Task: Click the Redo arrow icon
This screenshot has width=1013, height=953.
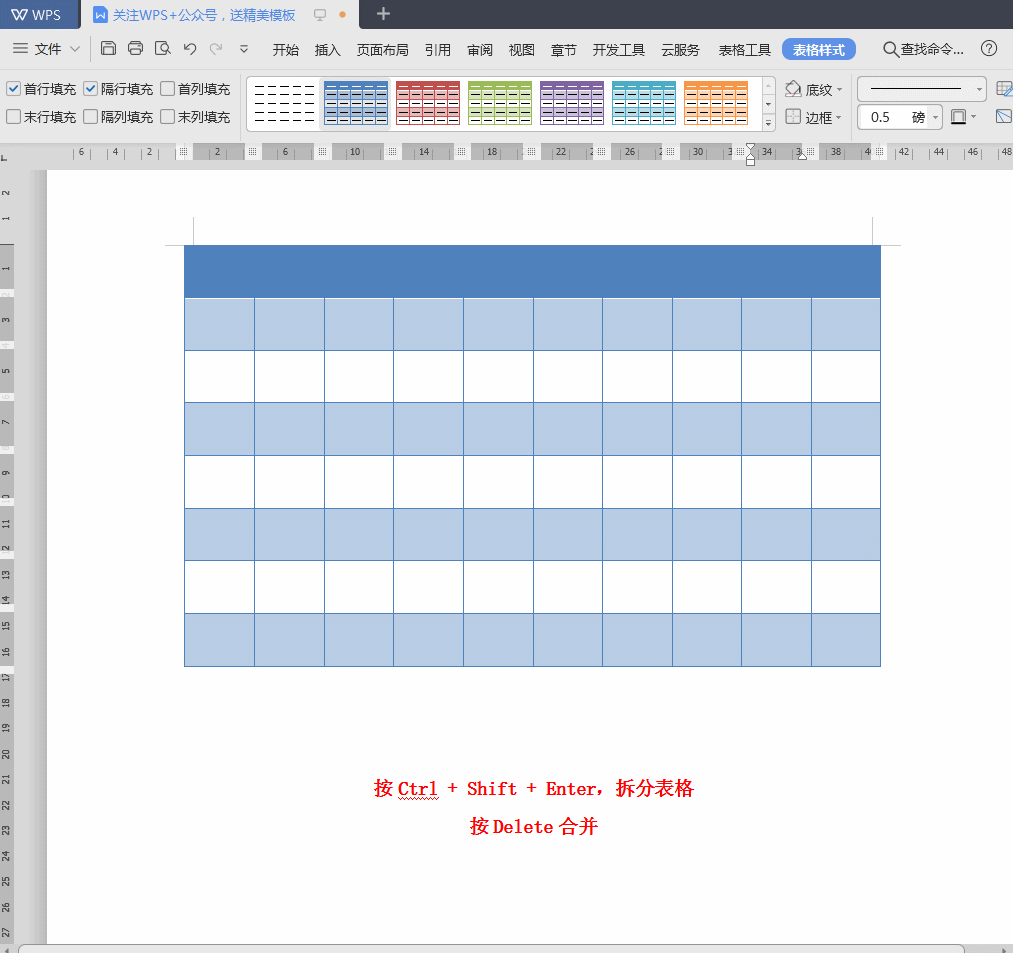Action: point(216,49)
